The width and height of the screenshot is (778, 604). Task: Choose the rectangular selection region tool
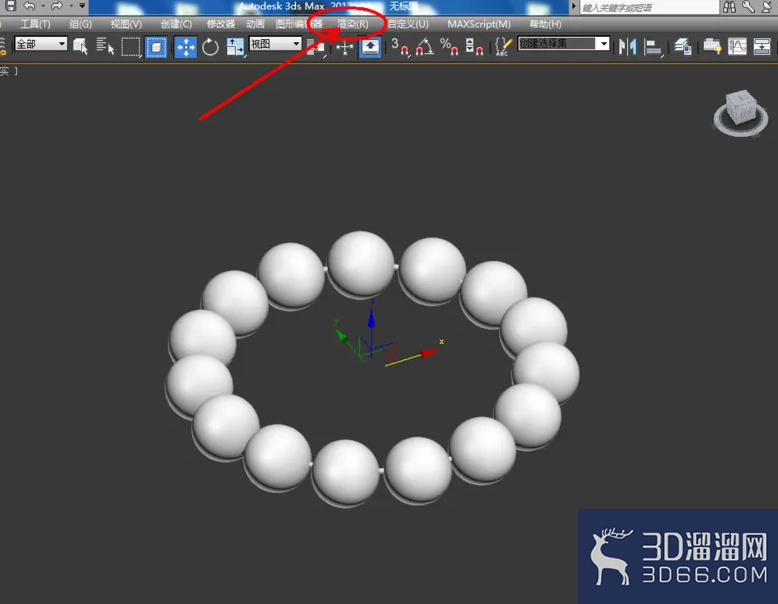point(131,47)
